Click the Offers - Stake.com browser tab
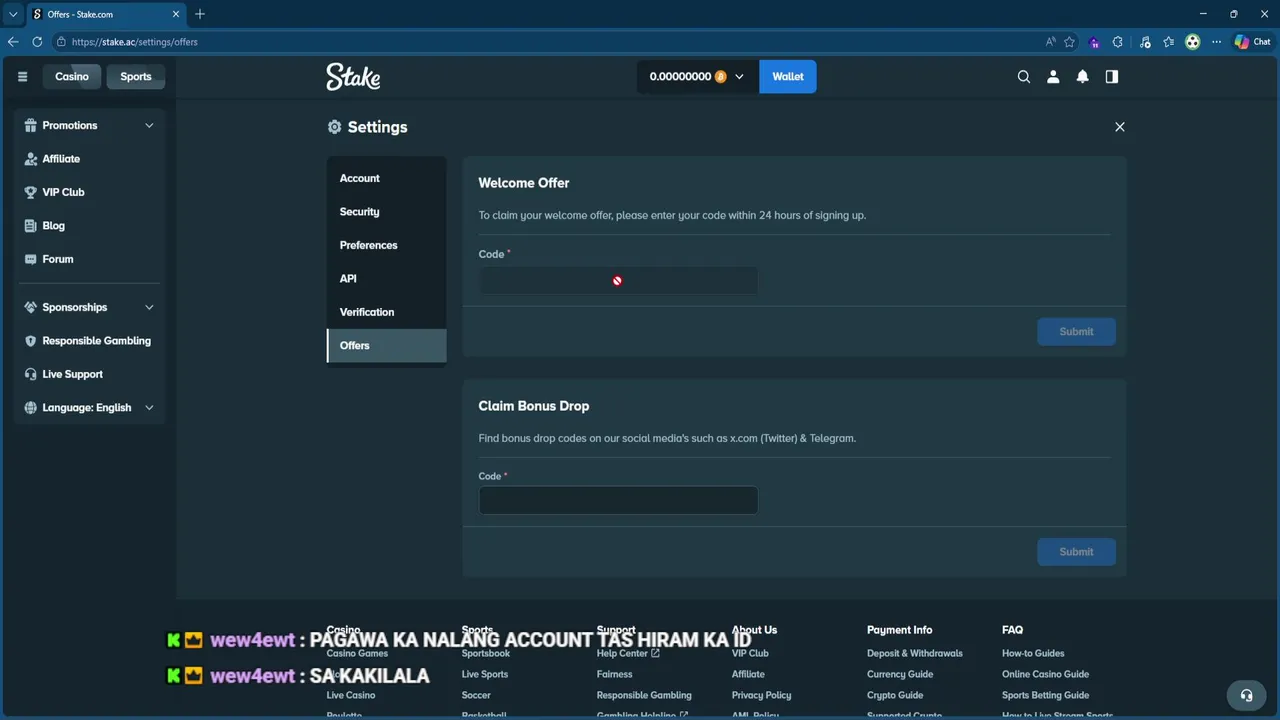1280x720 pixels. click(105, 14)
